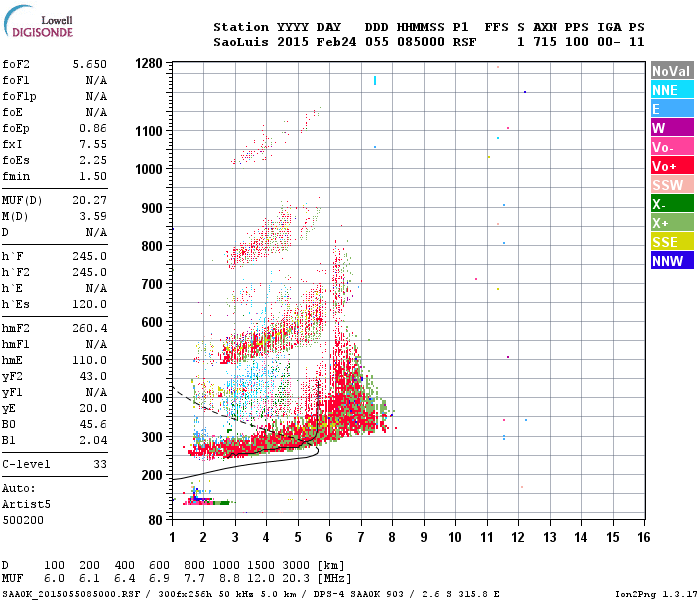Select the Vo- pink legend swatch
Viewport: 700px width, 600px height.
pos(672,147)
